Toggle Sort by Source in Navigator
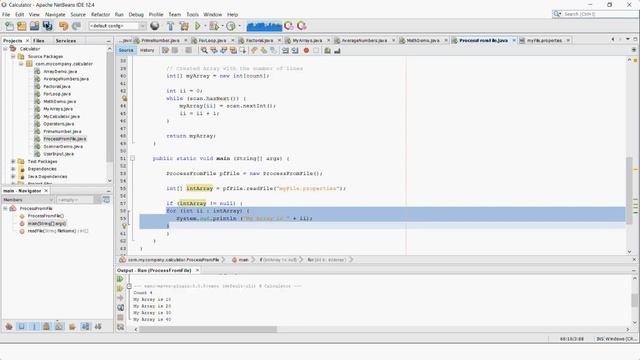This screenshot has height=360, width=640. click(x=98, y=327)
